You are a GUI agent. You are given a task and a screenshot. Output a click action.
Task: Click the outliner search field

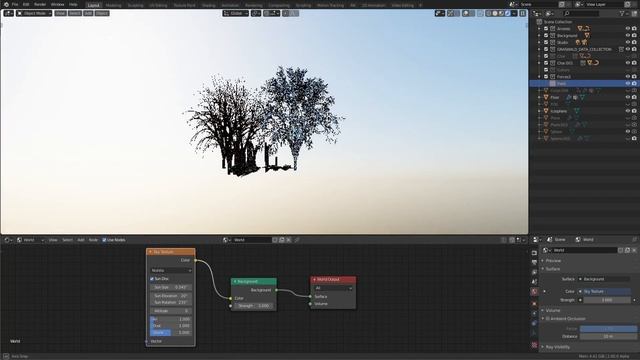pos(582,13)
